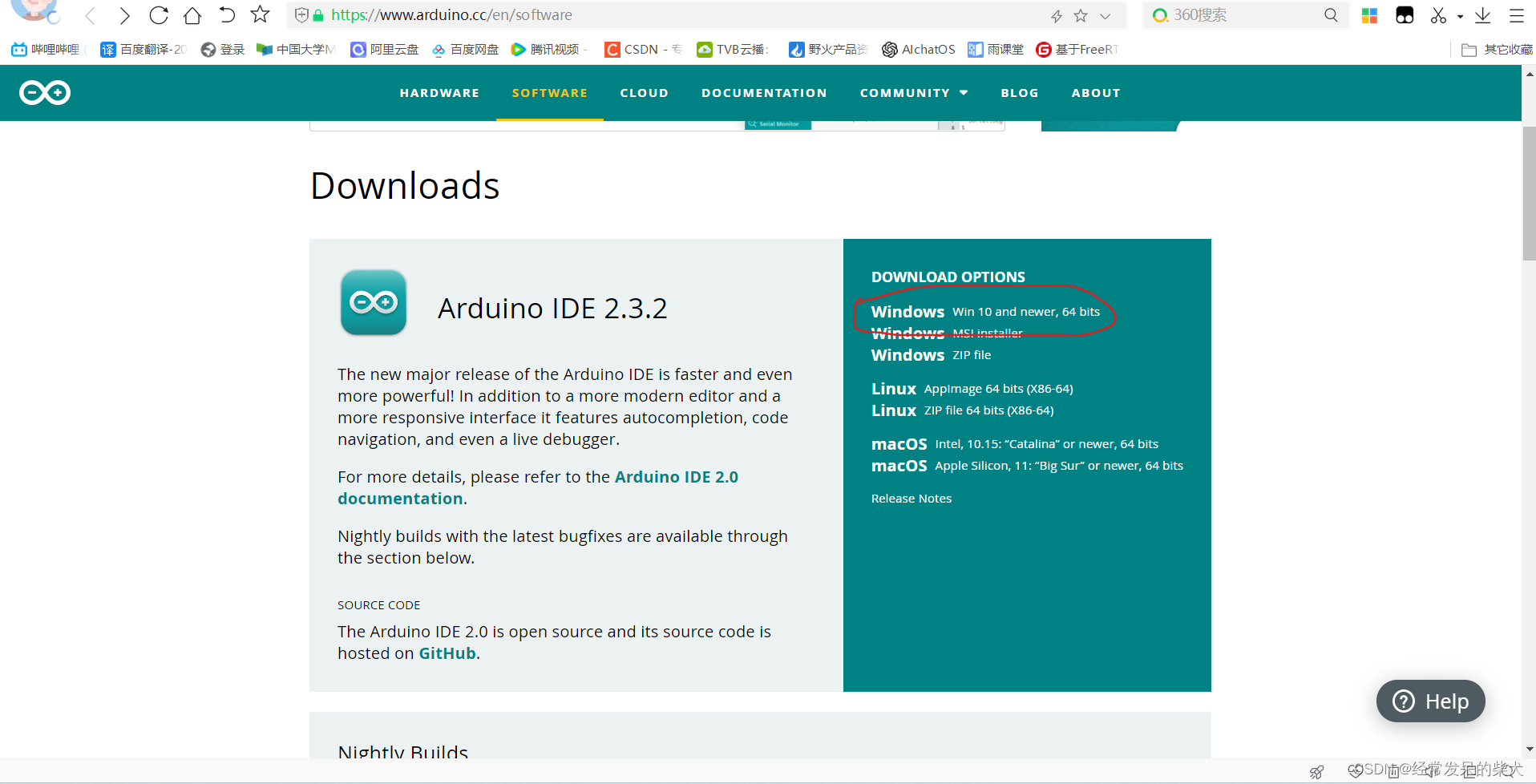Click the user avatar in the corner
Viewport: 1536px width, 784px height.
(34, 9)
